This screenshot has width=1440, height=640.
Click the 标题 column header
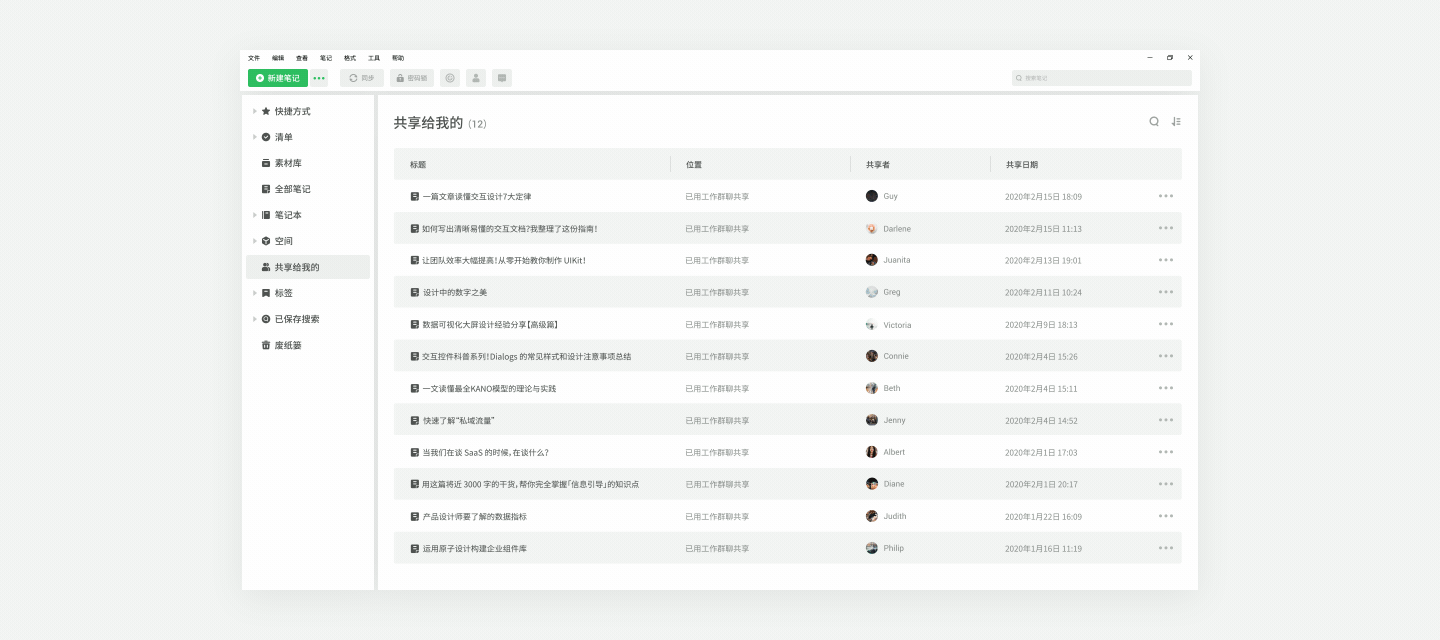418,165
